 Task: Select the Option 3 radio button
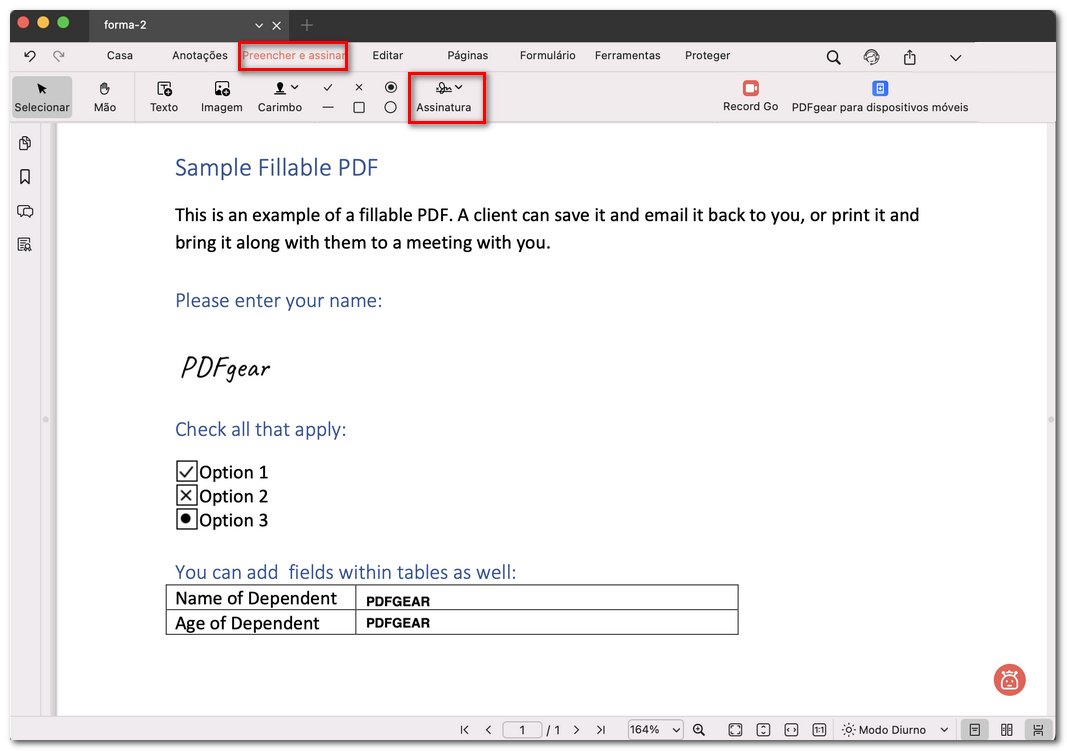pyautogui.click(x=186, y=518)
